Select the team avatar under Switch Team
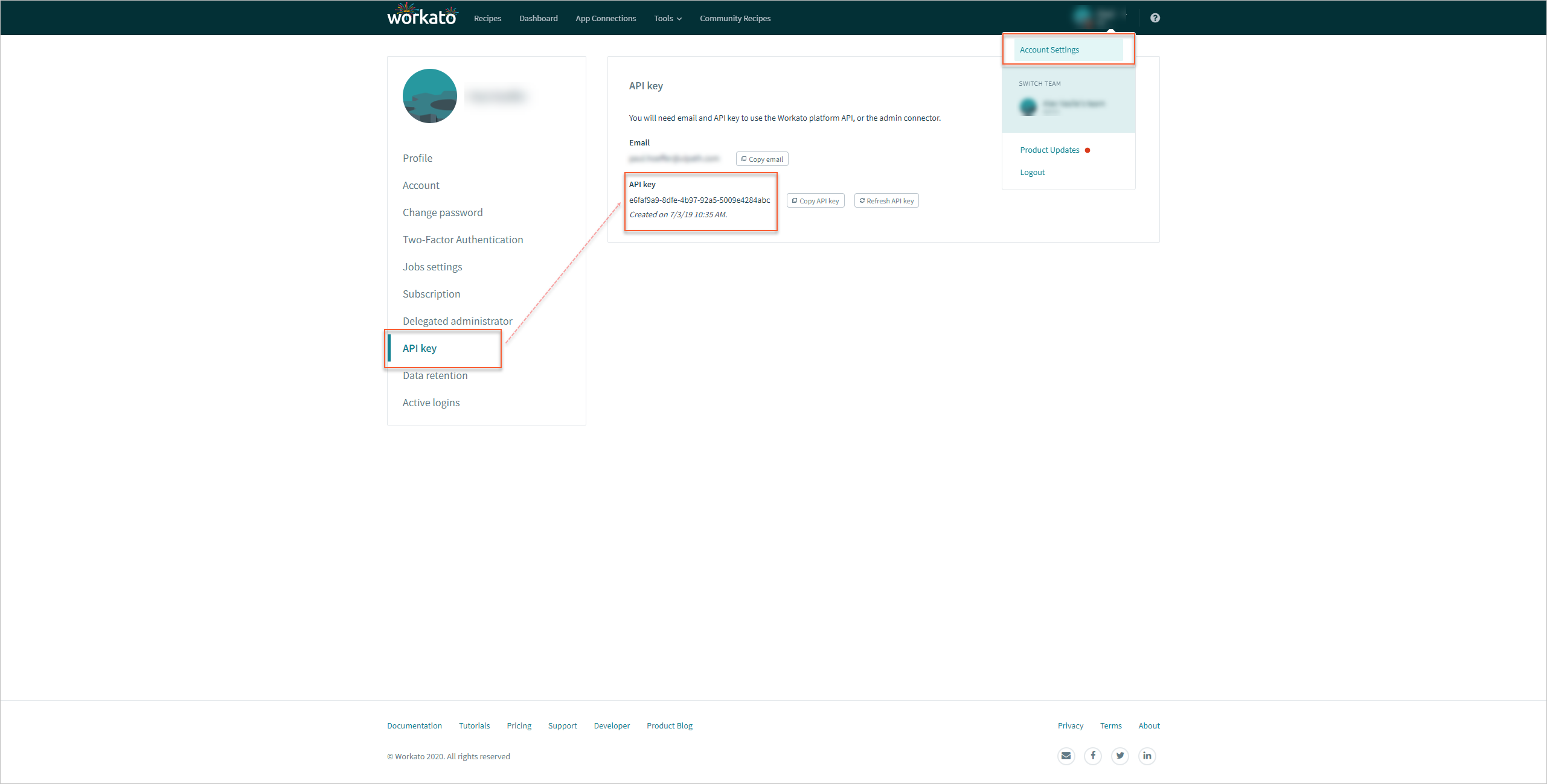This screenshot has height=784, width=1547. click(1028, 107)
